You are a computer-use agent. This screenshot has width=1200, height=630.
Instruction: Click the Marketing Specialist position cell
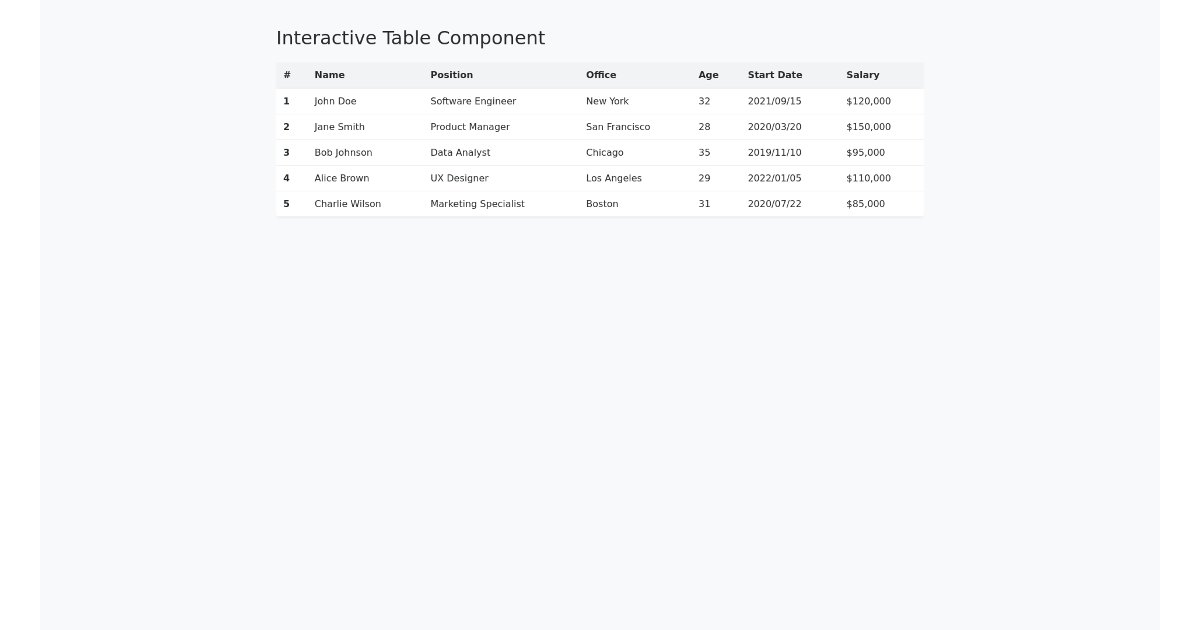(x=501, y=204)
